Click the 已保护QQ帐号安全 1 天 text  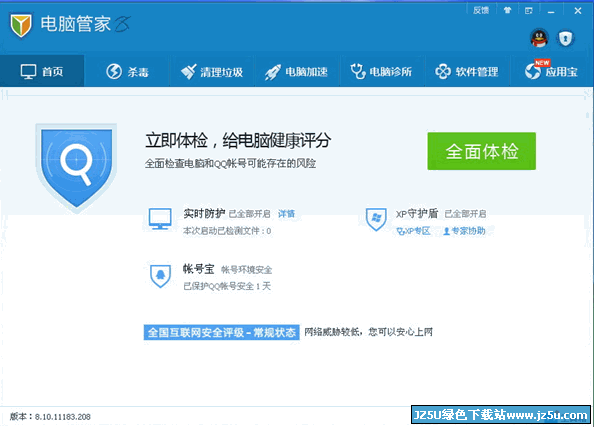point(227,286)
